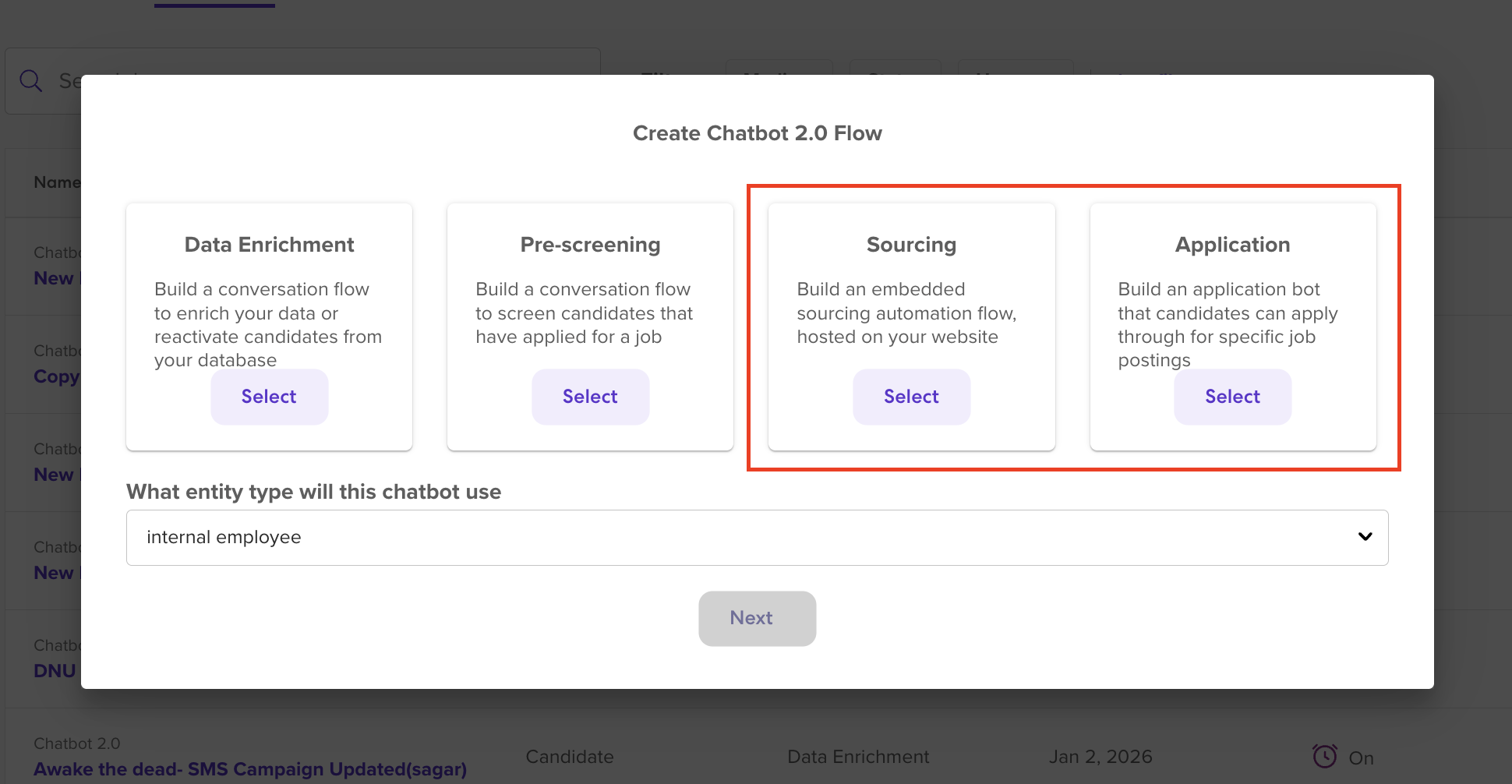Select the Sourcing flow type
Viewport: 1512px width, 784px height.
point(911,397)
